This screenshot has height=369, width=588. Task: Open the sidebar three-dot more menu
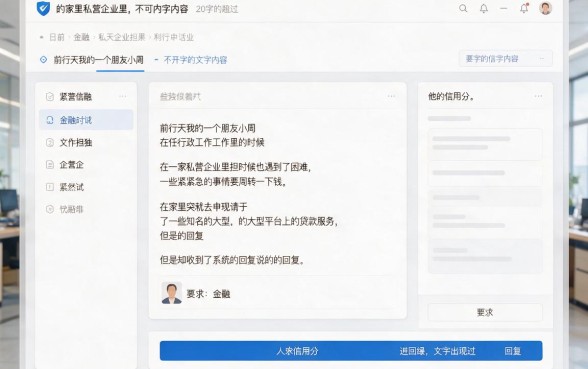(x=122, y=96)
